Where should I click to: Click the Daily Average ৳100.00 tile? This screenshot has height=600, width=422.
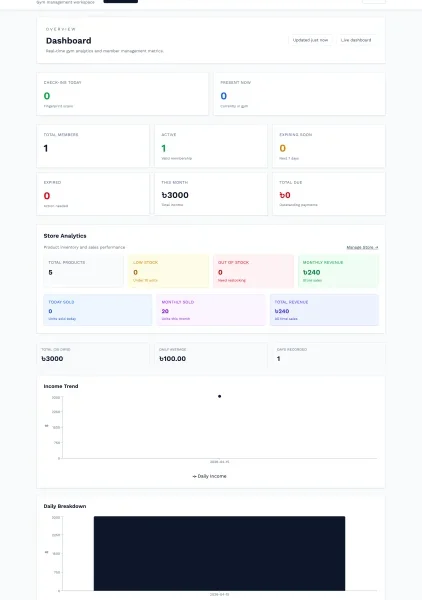click(211, 355)
